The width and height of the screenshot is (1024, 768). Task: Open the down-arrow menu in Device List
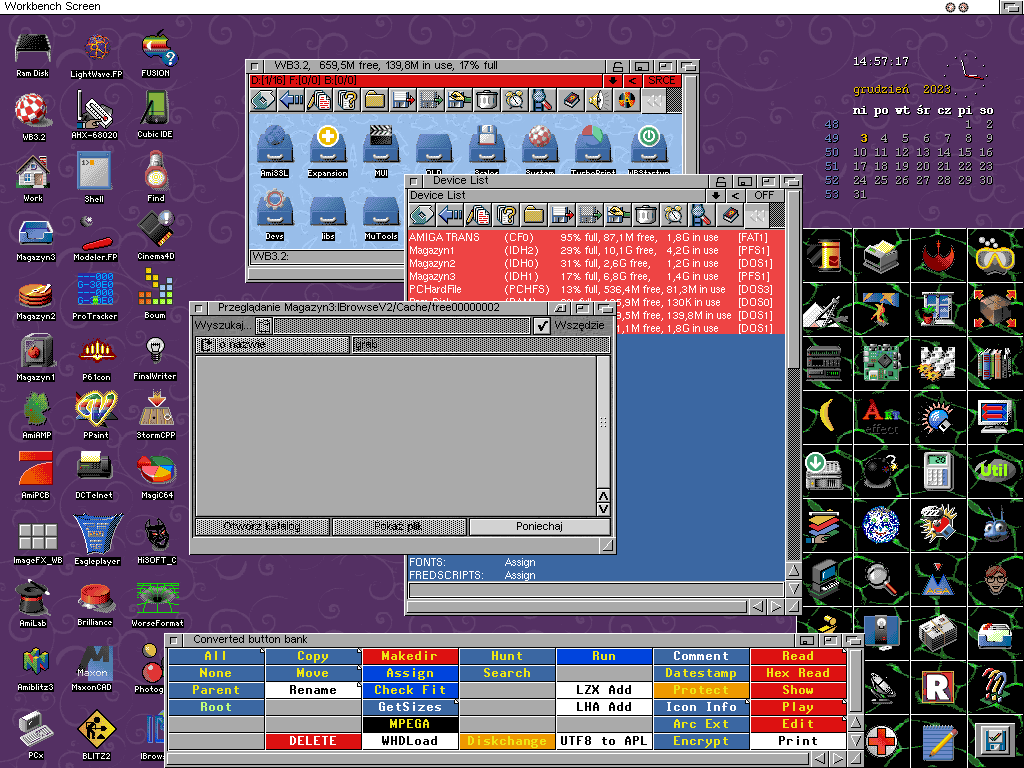coord(716,195)
